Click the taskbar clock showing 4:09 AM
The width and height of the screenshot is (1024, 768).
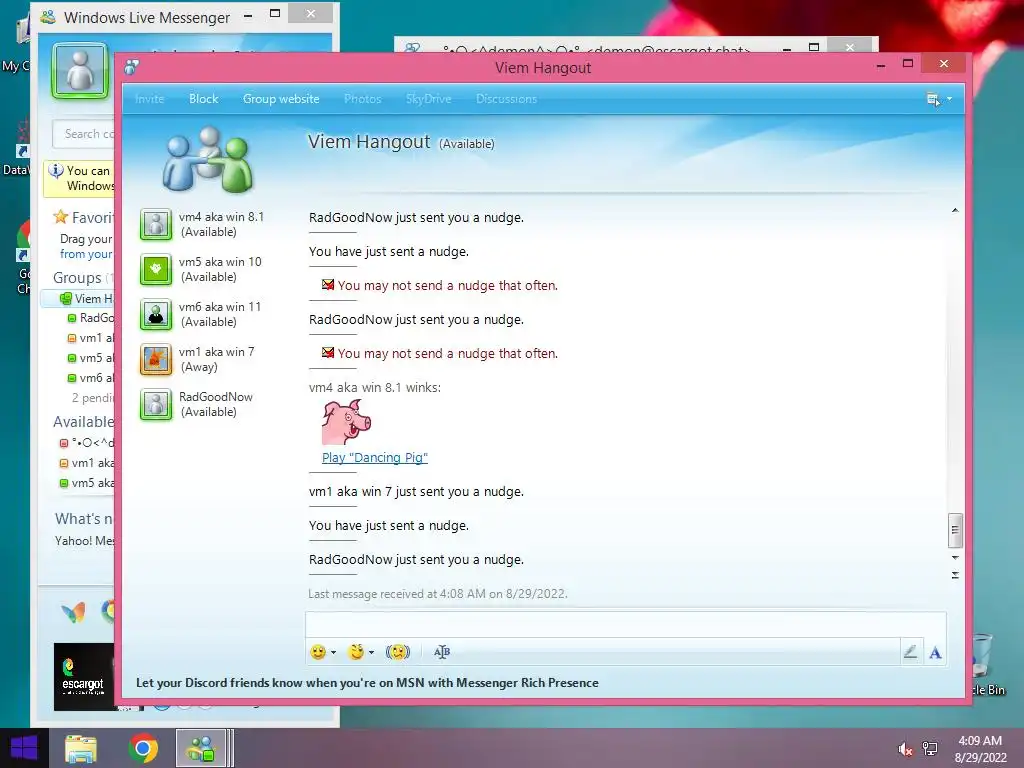coord(980,749)
